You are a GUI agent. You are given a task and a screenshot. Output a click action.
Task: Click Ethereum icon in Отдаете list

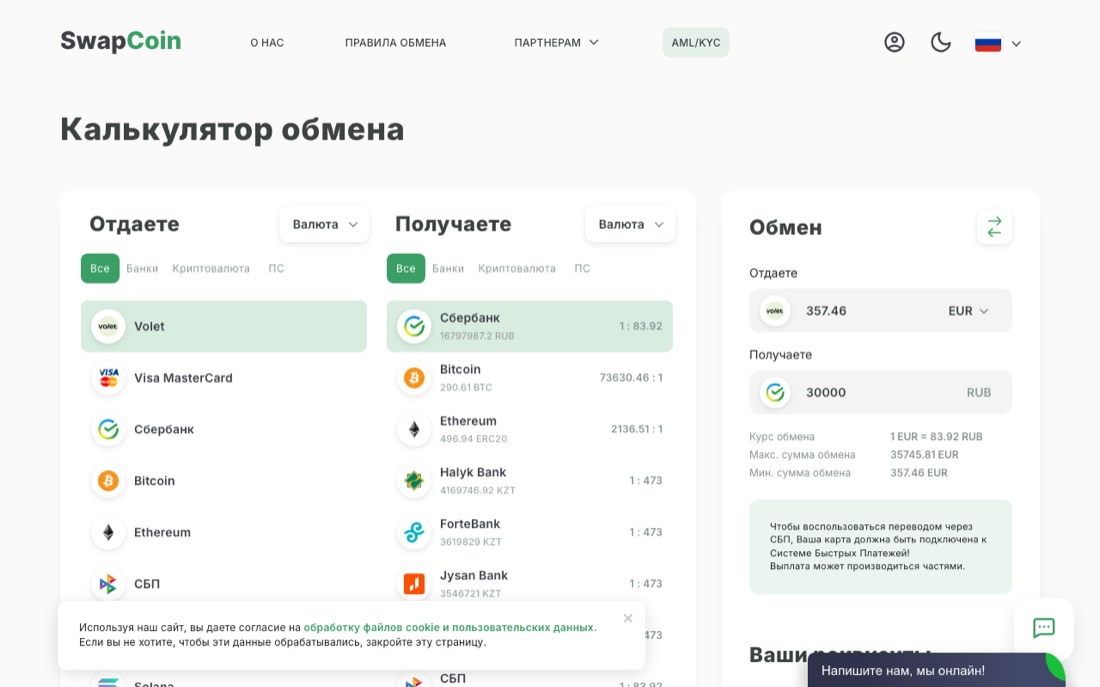pyautogui.click(x=108, y=532)
